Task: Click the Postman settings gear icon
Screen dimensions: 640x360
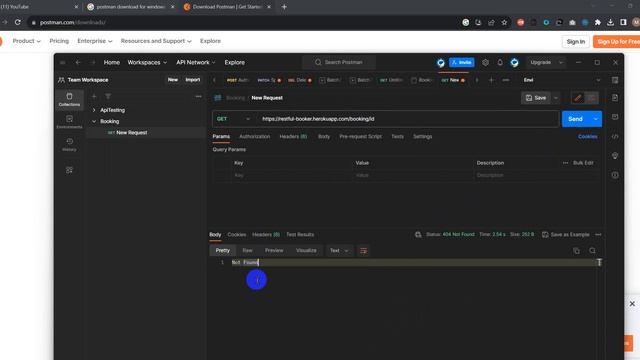Action: [x=485, y=62]
